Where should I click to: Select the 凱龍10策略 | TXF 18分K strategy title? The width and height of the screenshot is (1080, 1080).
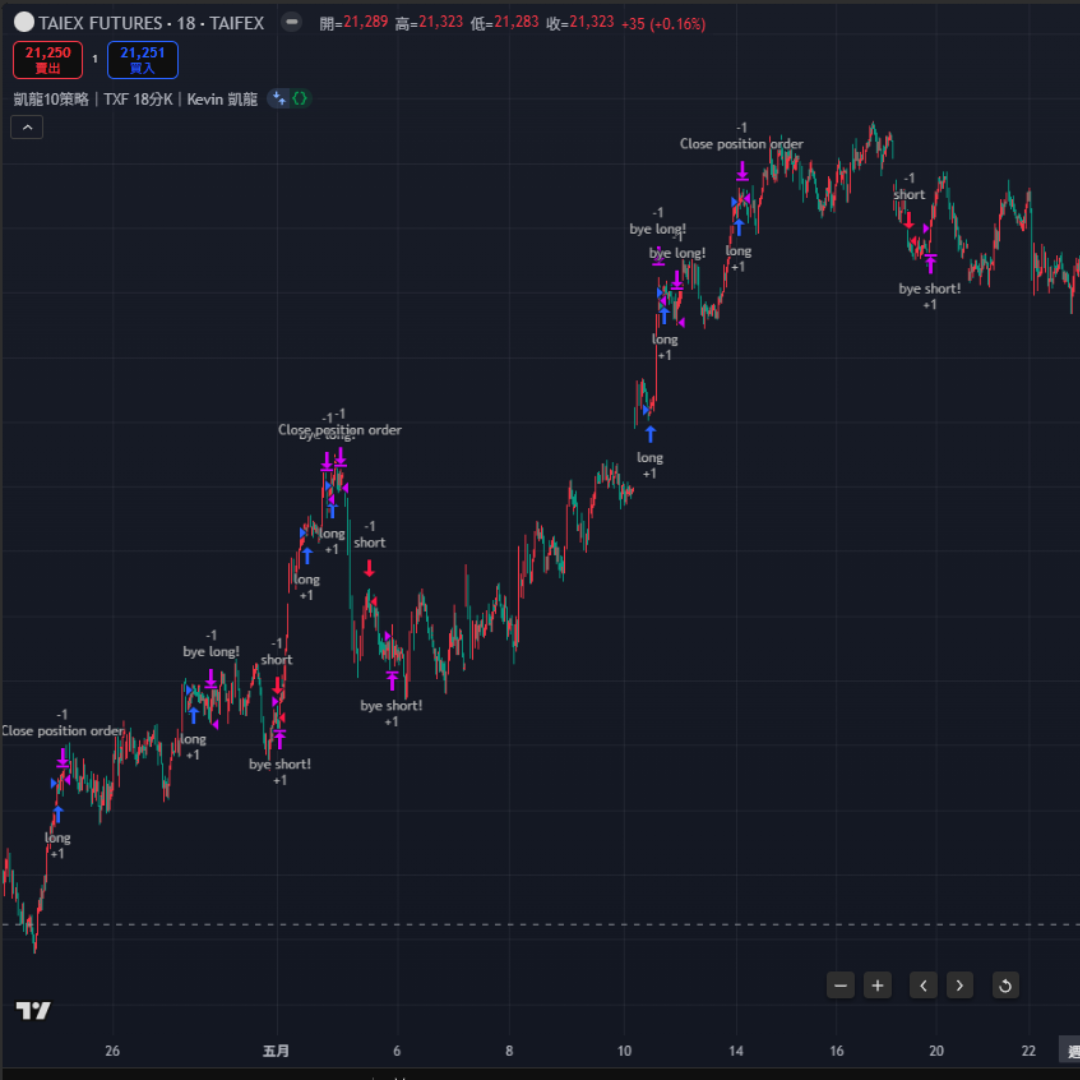pyautogui.click(x=136, y=99)
